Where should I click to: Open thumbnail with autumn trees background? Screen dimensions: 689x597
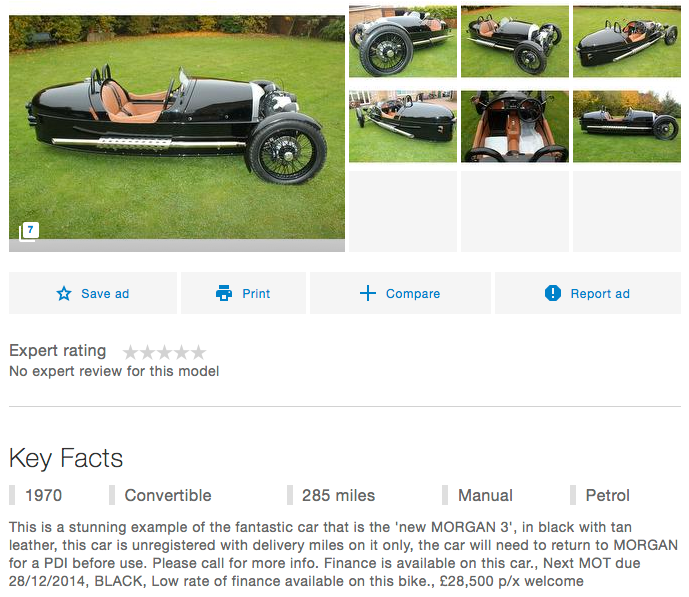pos(627,127)
